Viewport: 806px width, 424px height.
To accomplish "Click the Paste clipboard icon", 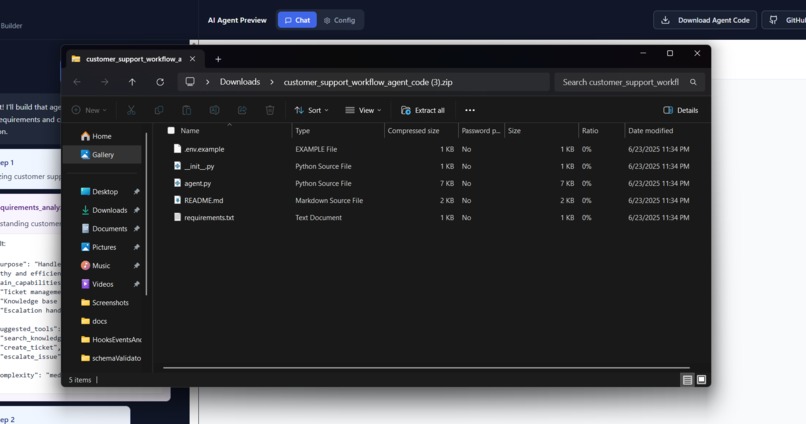I will point(187,110).
